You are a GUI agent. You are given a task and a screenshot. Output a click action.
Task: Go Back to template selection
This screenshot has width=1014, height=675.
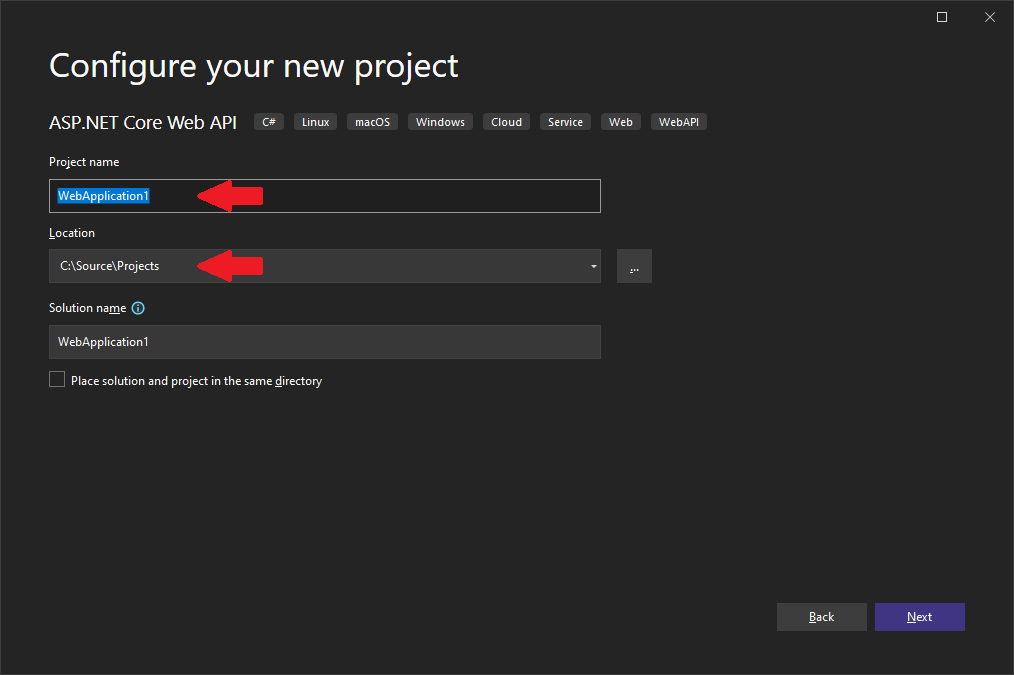point(821,617)
